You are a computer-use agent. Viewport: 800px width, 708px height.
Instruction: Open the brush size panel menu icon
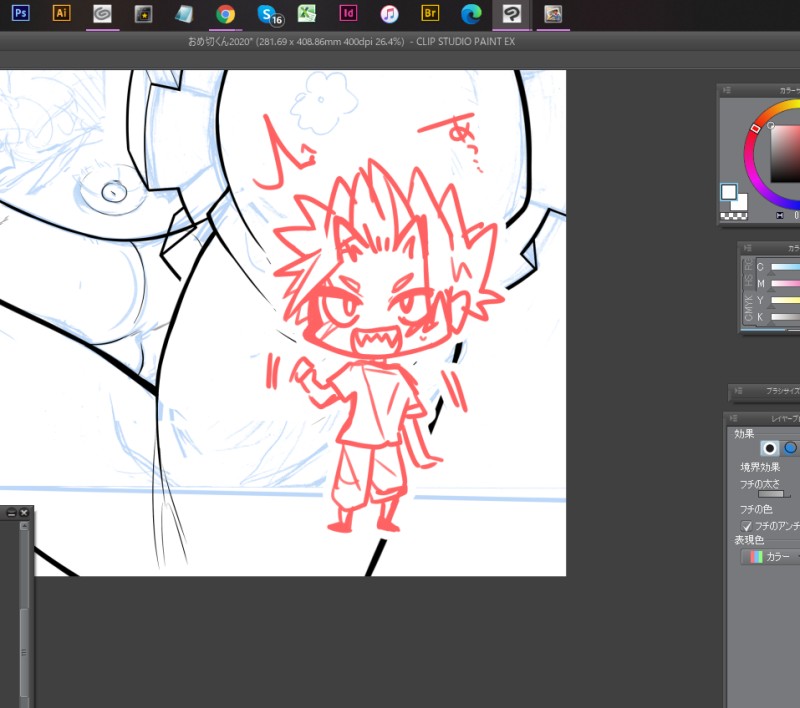[x=738, y=391]
